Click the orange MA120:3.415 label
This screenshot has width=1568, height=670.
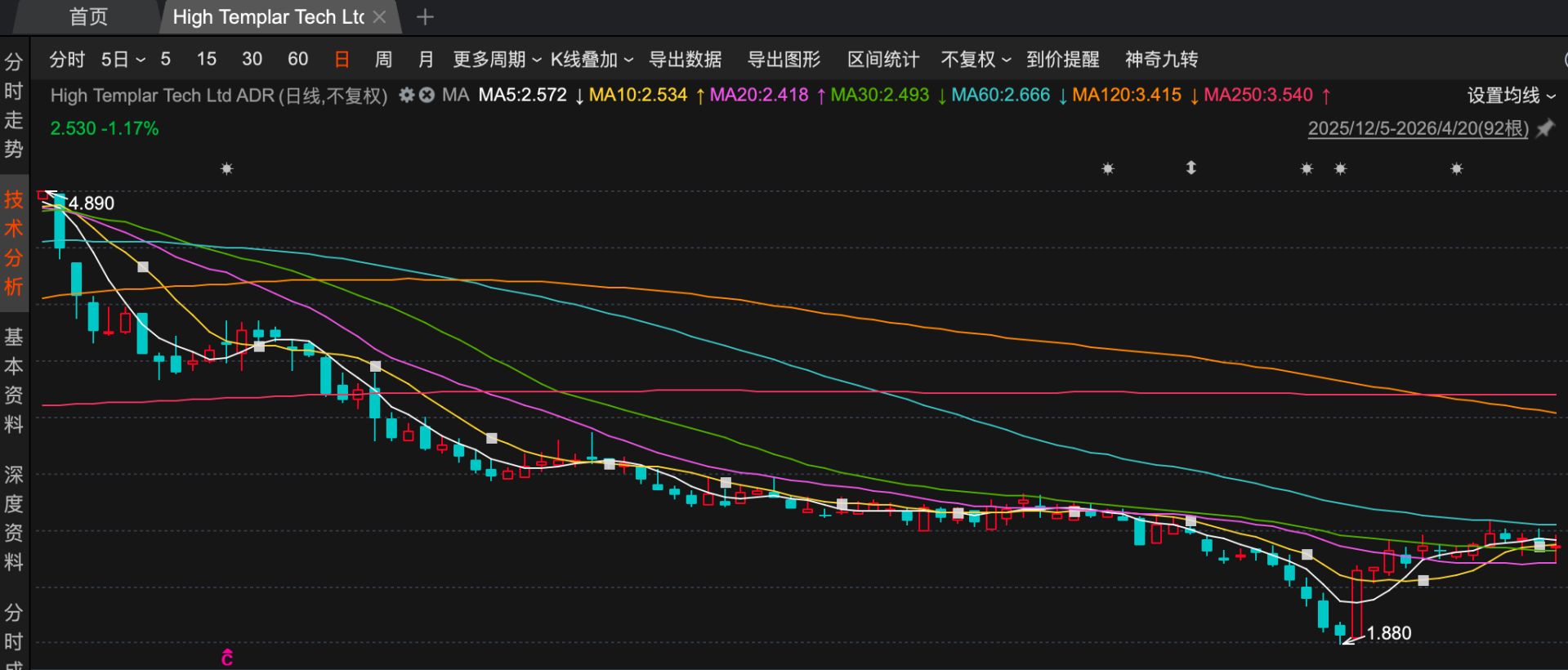(x=1127, y=96)
